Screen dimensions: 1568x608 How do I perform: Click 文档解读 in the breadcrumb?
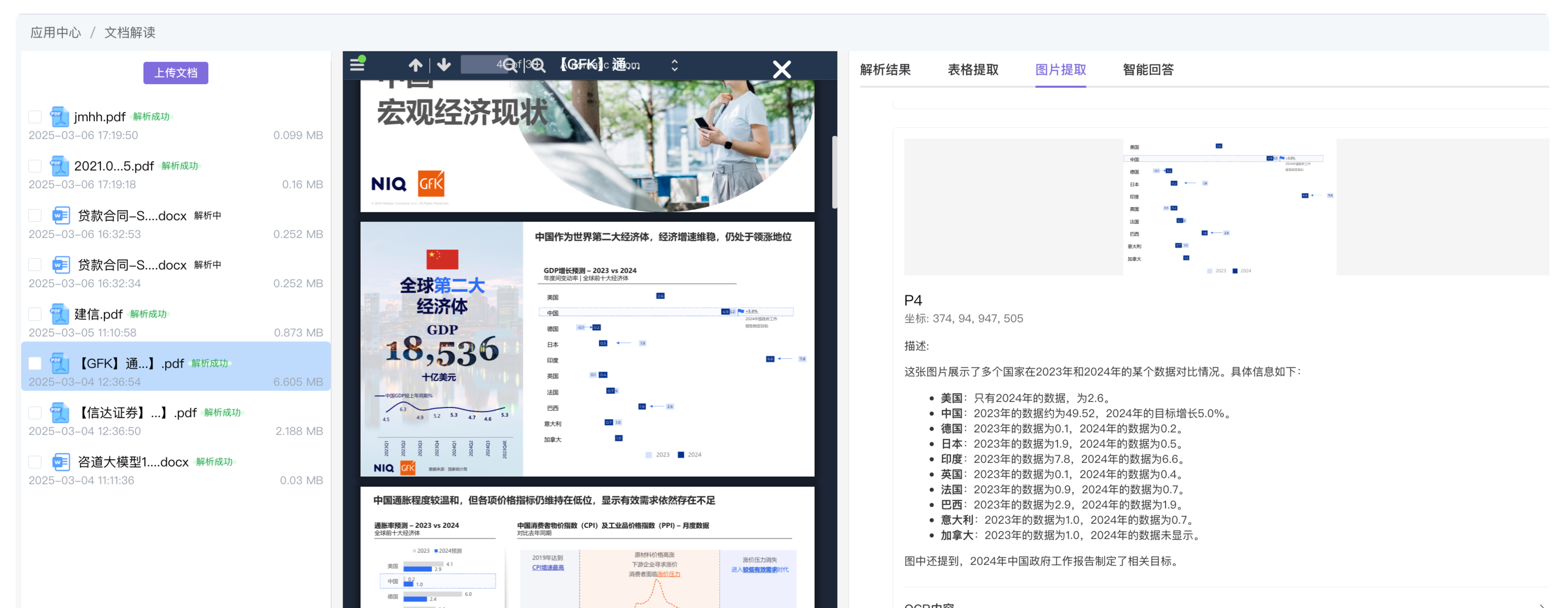click(130, 32)
